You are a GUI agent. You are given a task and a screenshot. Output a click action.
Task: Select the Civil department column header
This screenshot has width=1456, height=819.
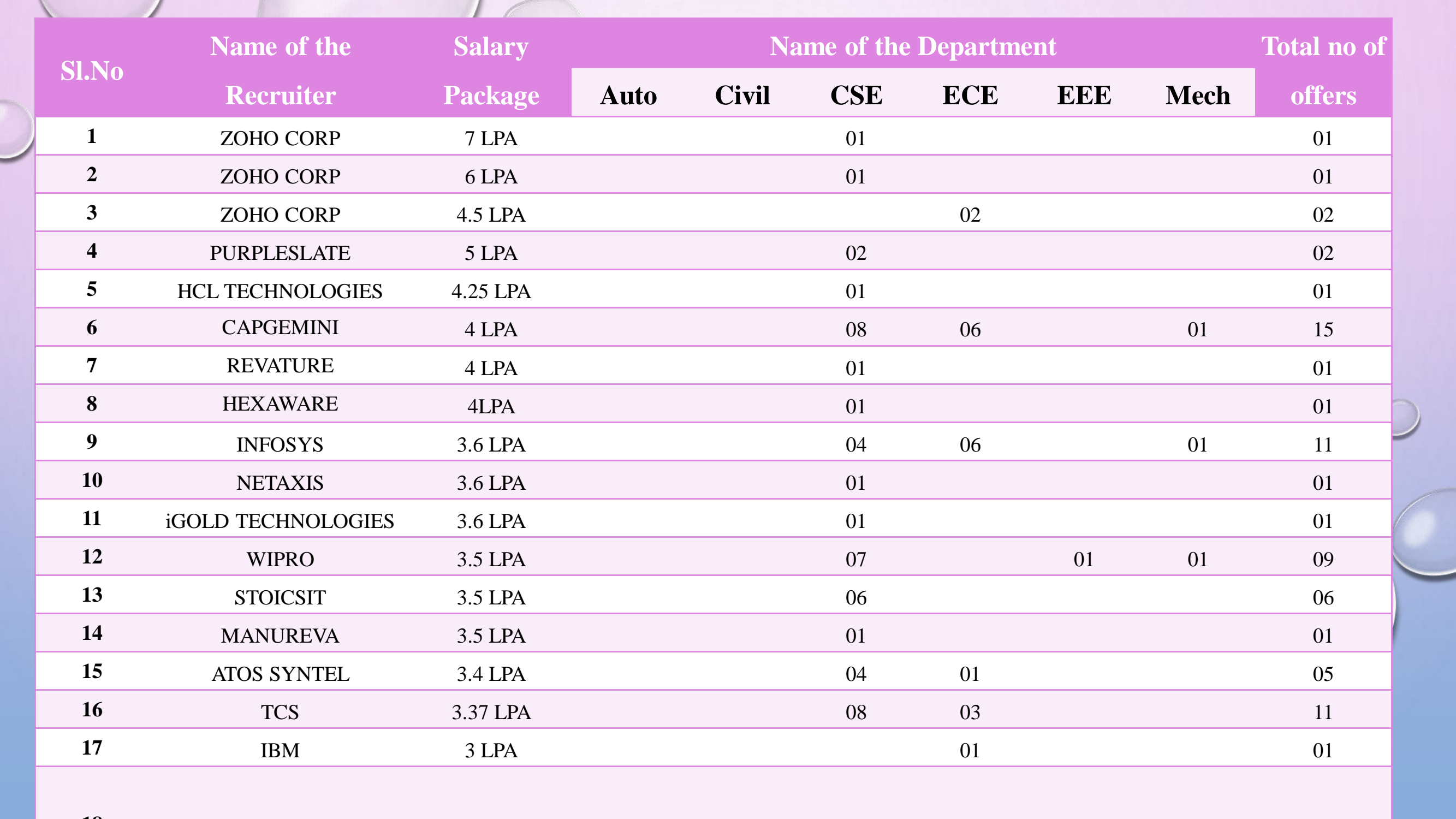coord(742,95)
